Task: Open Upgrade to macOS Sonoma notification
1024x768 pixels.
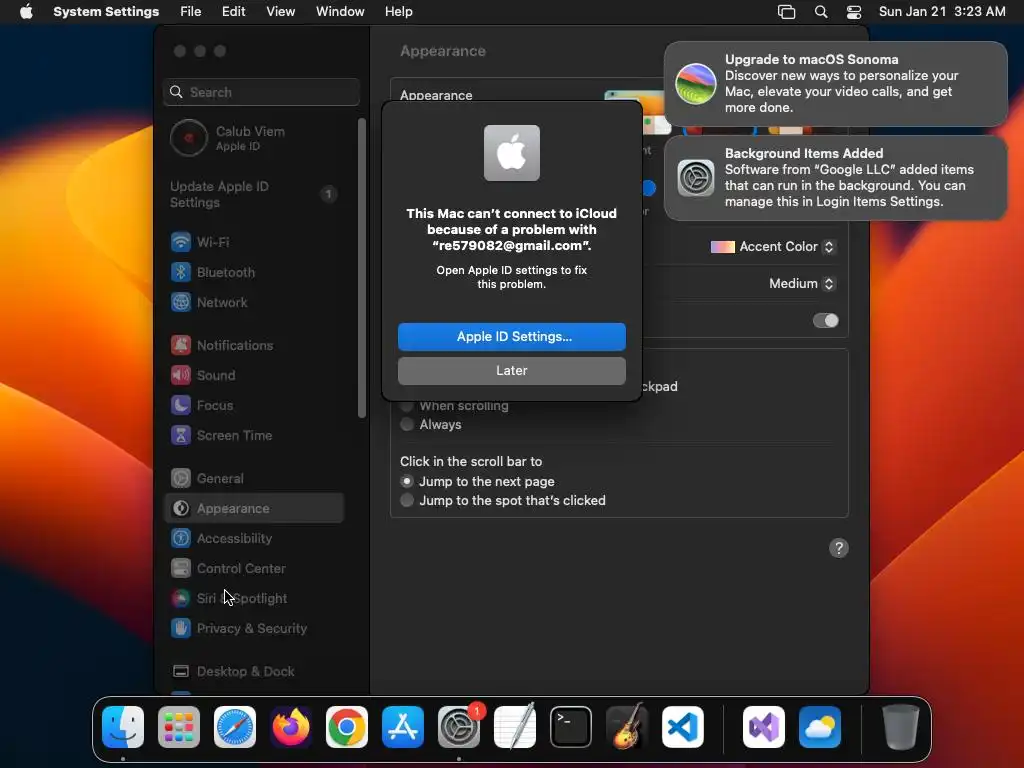Action: pos(835,84)
